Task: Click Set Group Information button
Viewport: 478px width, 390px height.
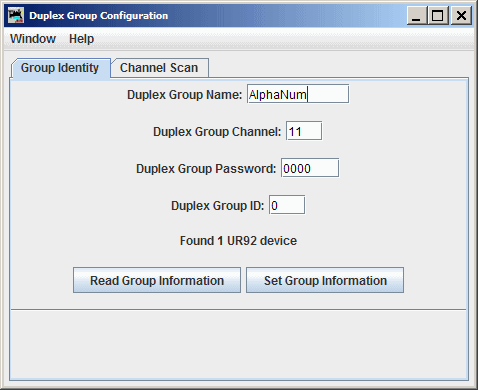Action: click(x=325, y=280)
